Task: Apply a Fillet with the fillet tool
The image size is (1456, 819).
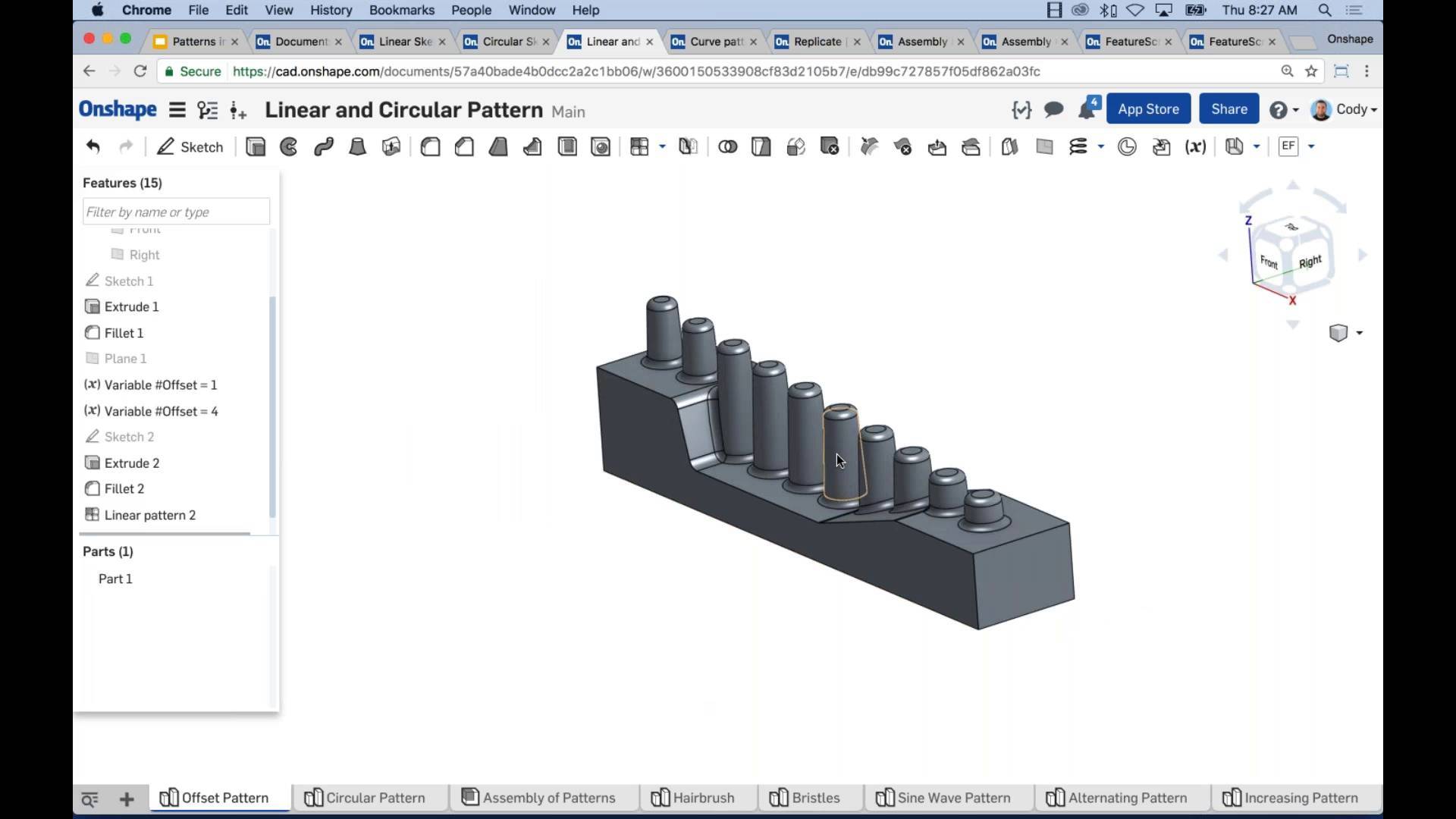Action: coord(431,146)
